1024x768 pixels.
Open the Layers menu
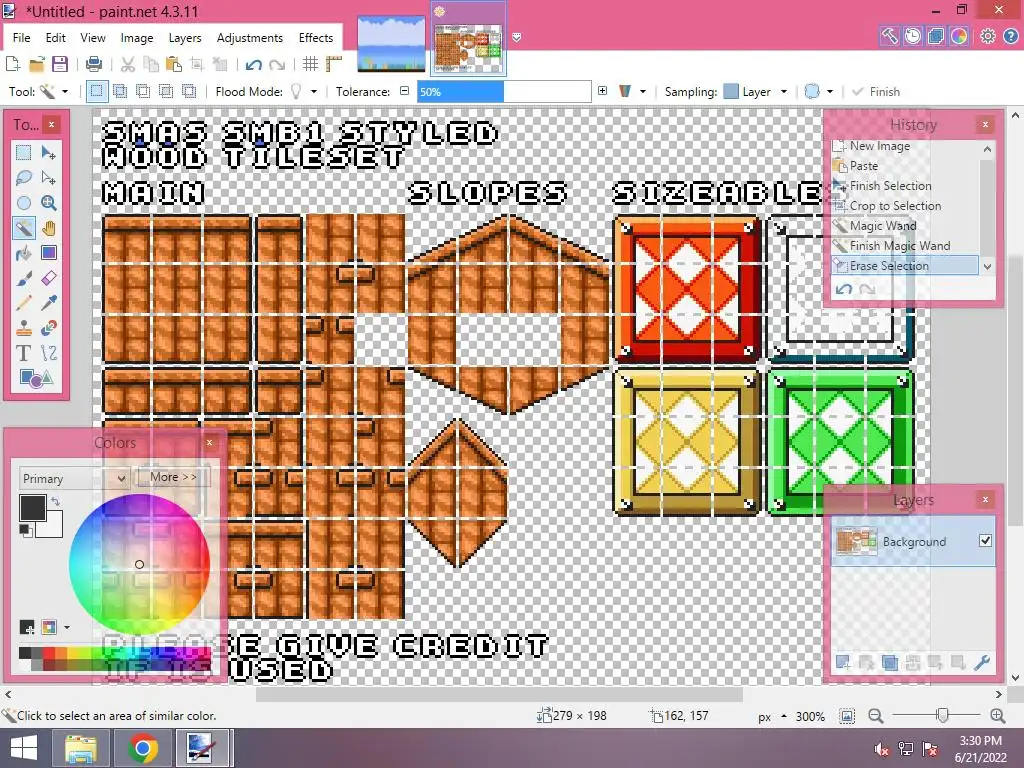[185, 38]
